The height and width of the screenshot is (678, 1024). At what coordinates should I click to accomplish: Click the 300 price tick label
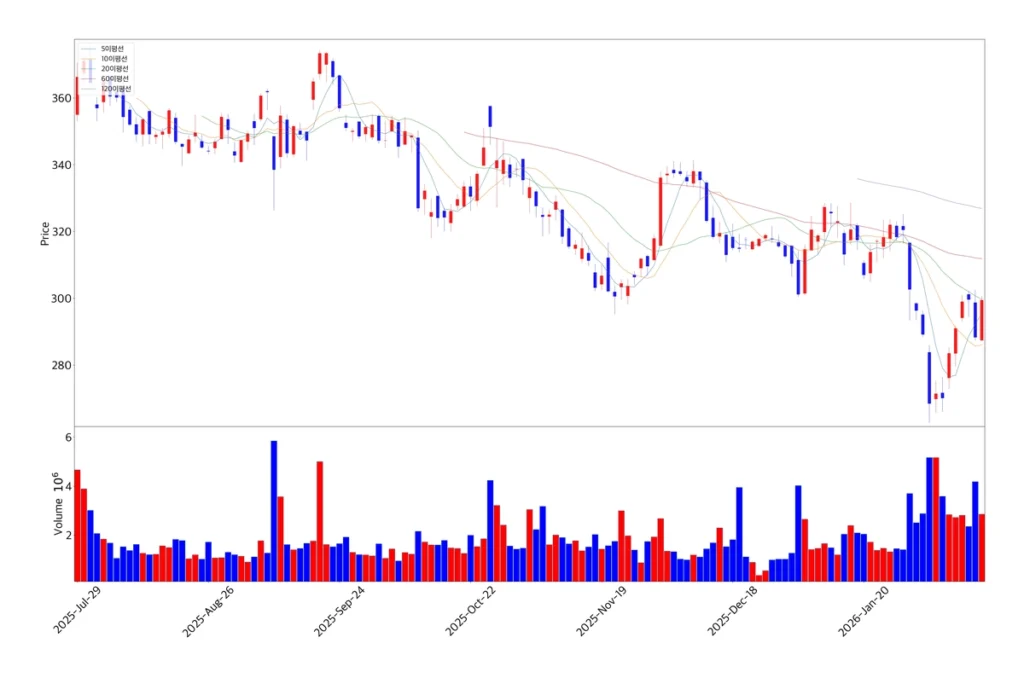[60, 299]
